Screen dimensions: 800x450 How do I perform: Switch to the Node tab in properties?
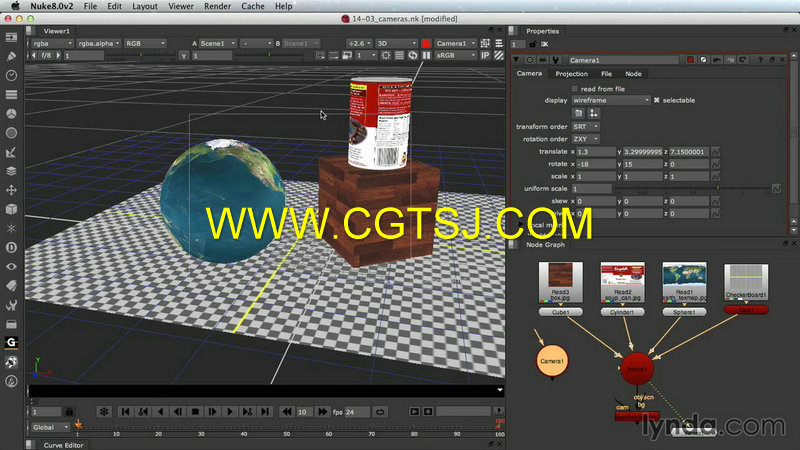pyautogui.click(x=633, y=74)
